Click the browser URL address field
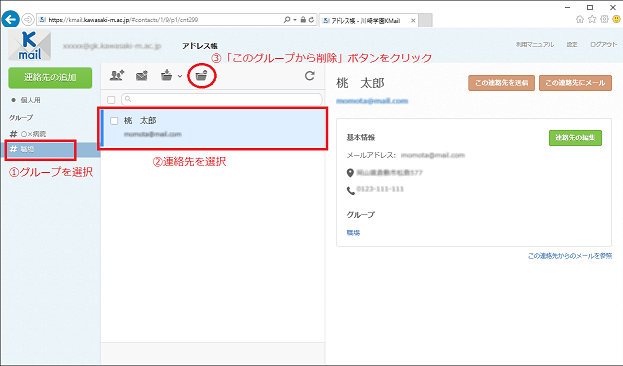The width and height of the screenshot is (623, 366). [x=159, y=19]
